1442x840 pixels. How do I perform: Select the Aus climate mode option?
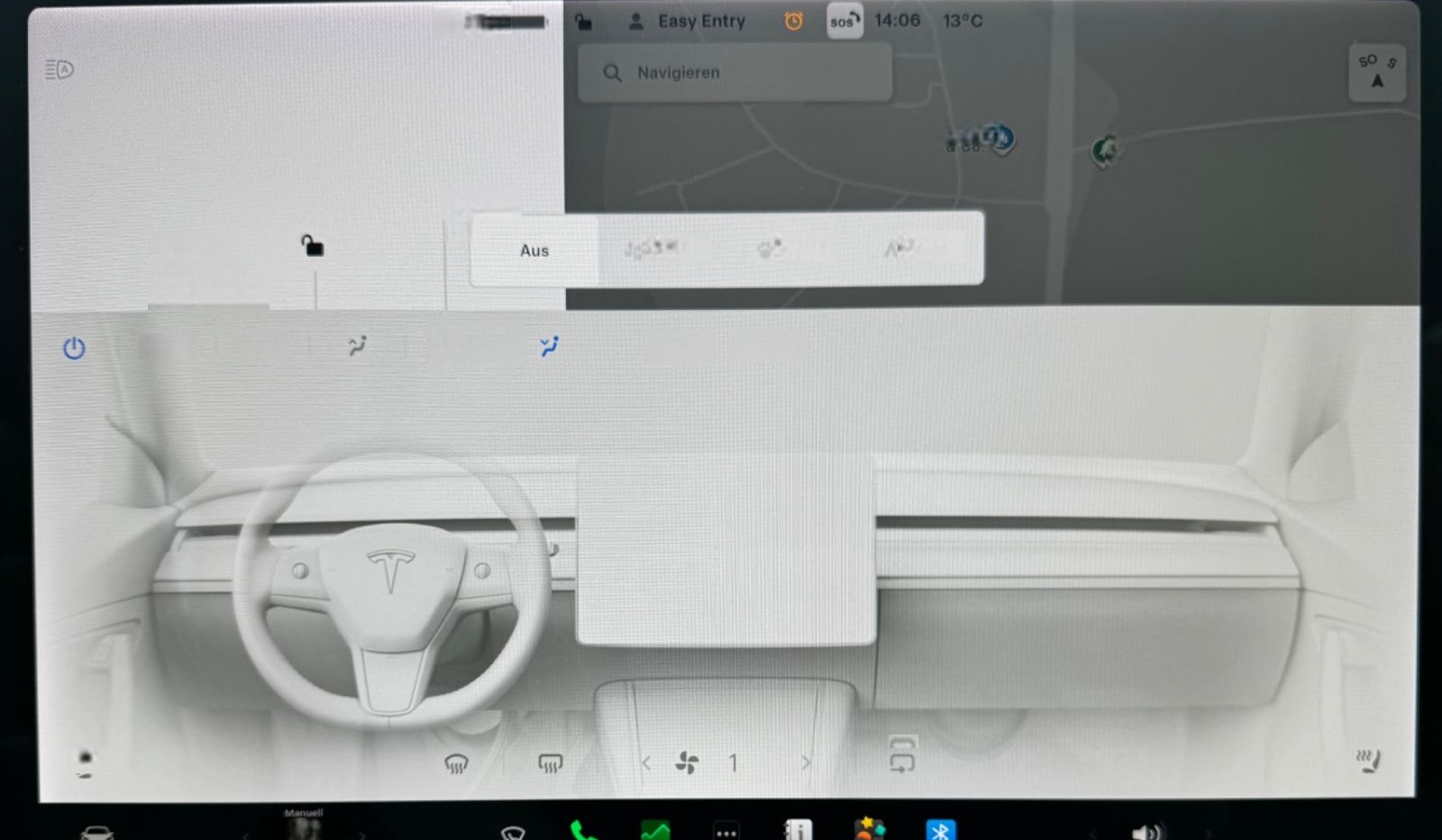534,251
